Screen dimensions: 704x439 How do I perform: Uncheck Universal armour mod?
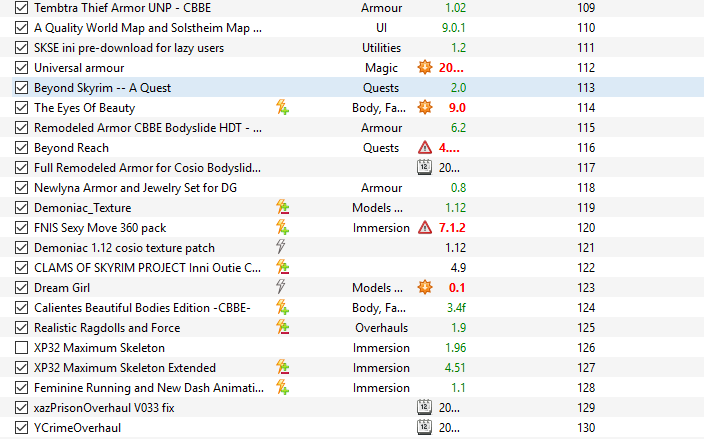(21, 68)
